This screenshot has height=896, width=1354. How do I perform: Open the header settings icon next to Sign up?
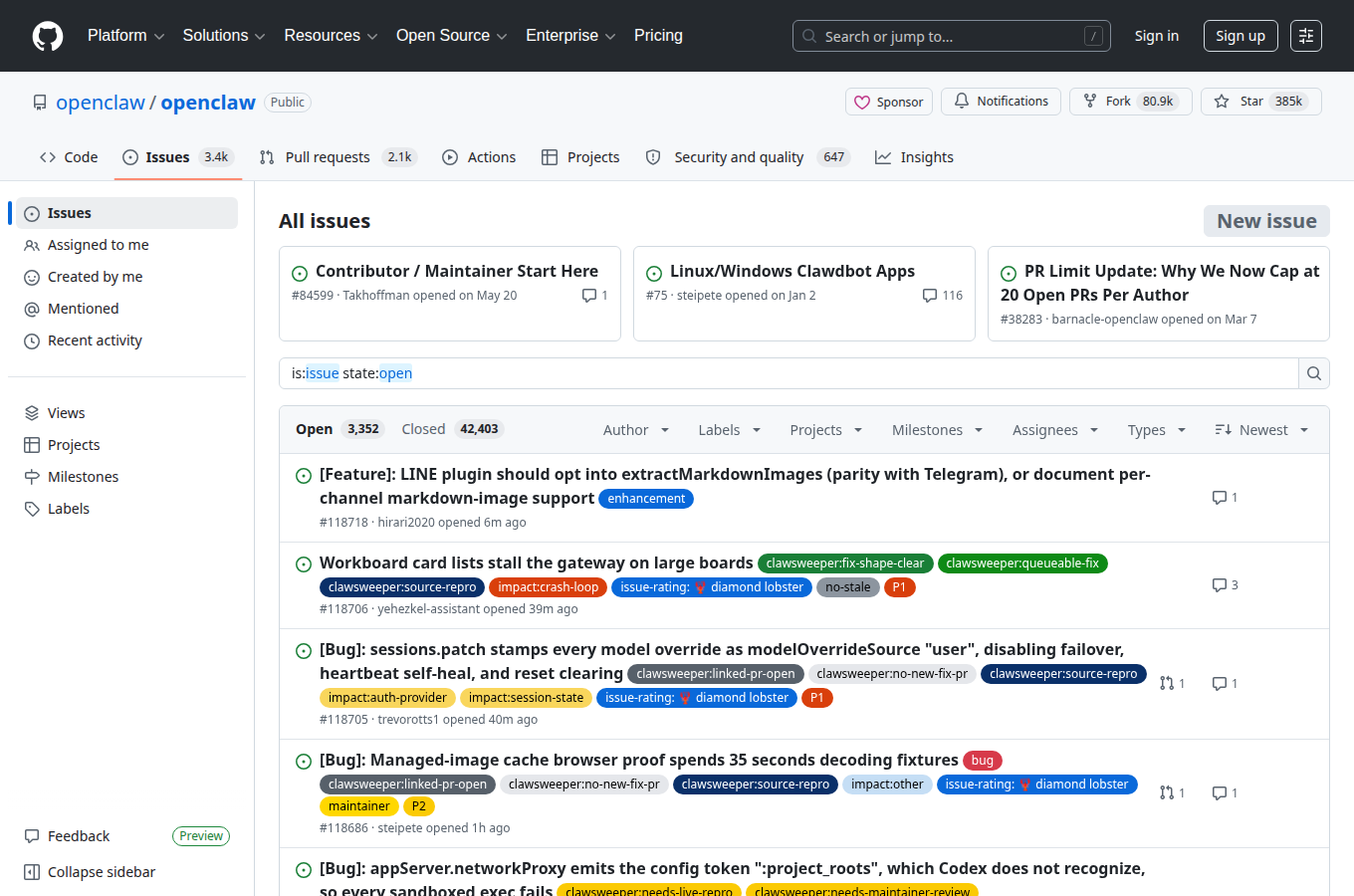(1306, 36)
